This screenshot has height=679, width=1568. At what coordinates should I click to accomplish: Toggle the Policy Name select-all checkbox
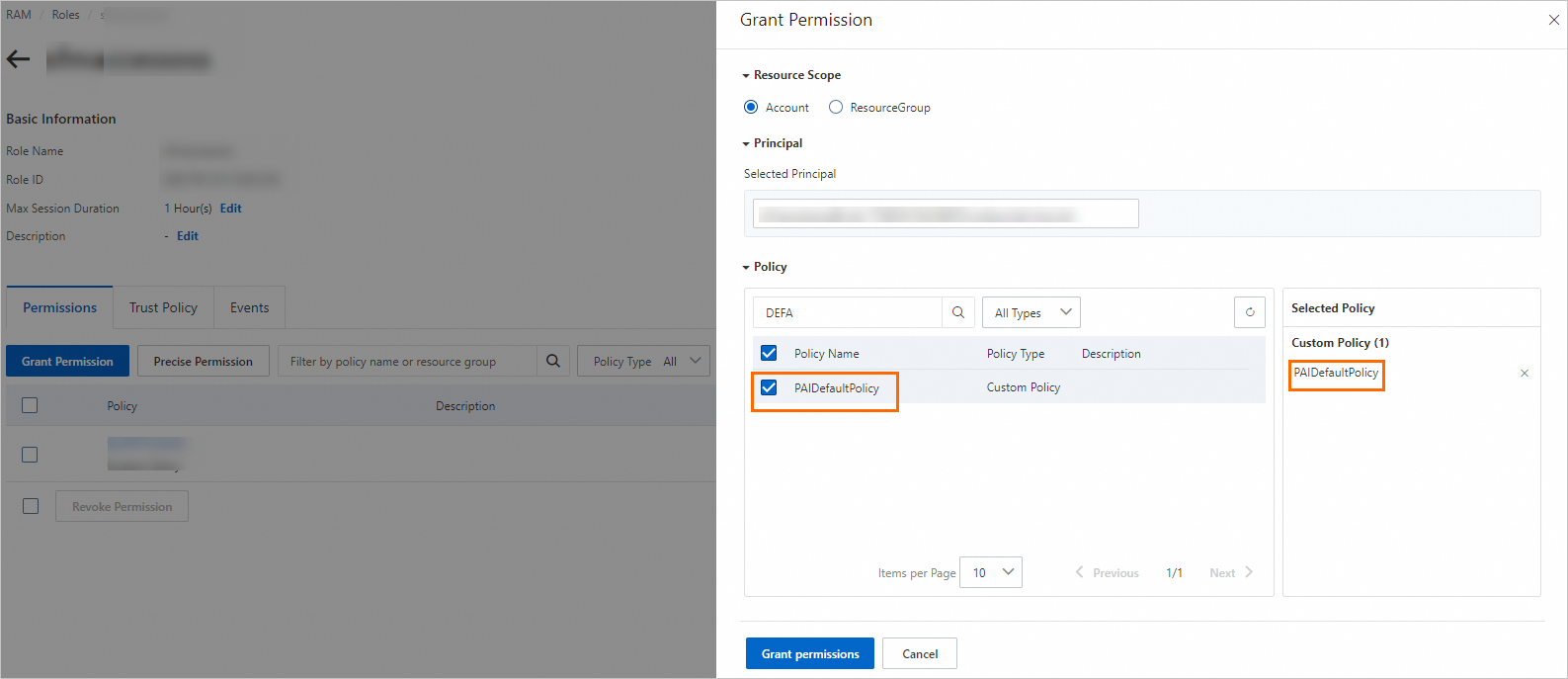769,353
